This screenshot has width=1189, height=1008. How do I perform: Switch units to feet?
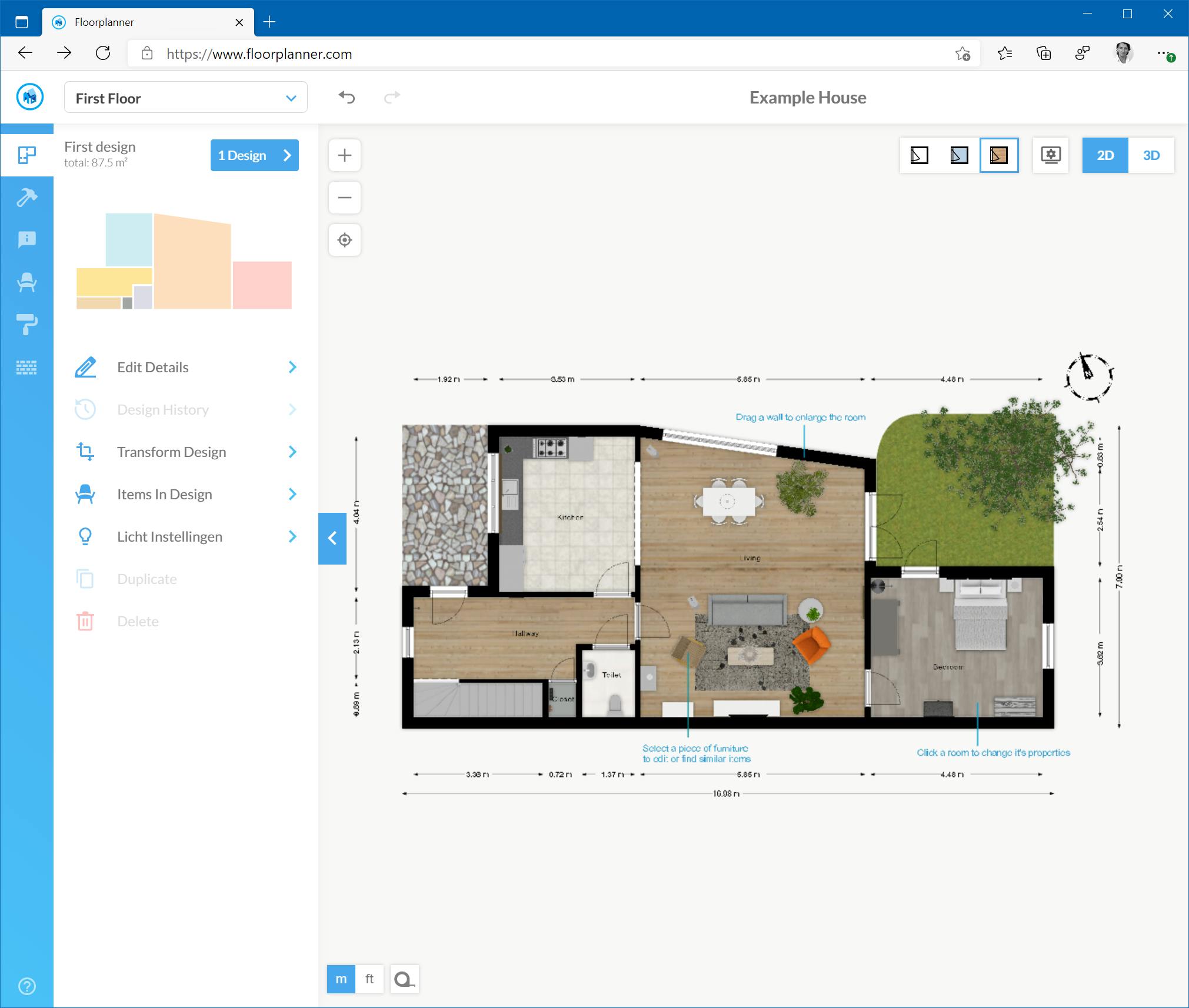[369, 979]
